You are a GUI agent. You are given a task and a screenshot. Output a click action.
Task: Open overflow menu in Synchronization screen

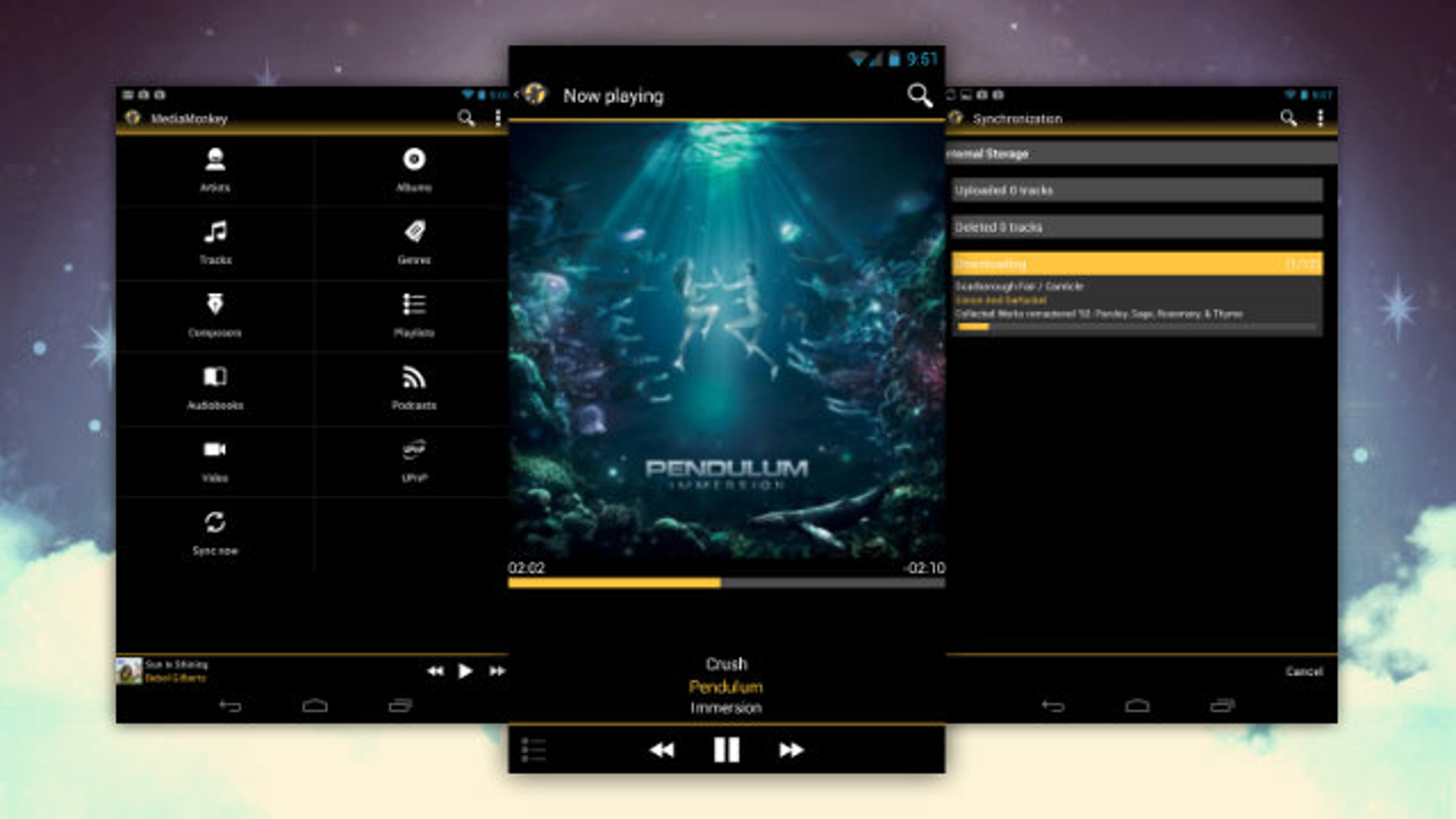point(1320,118)
